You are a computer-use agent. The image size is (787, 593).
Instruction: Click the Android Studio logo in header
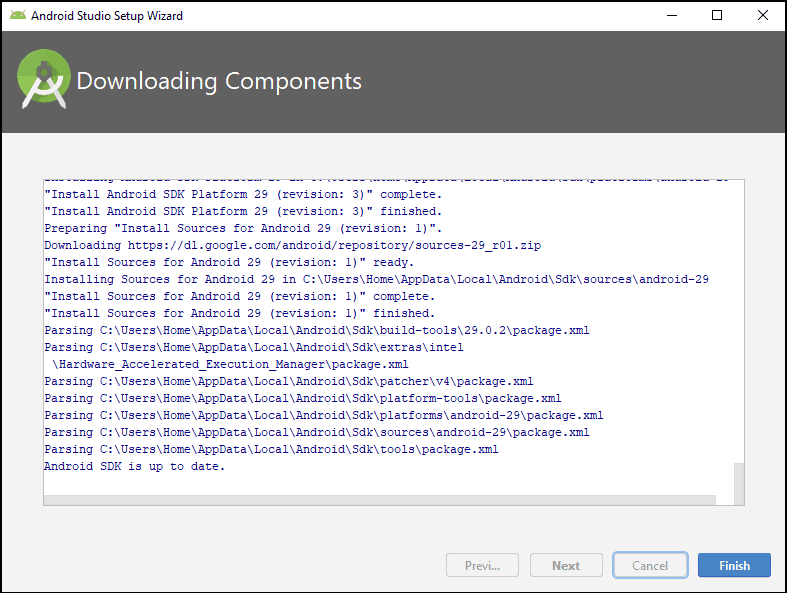[x=44, y=79]
